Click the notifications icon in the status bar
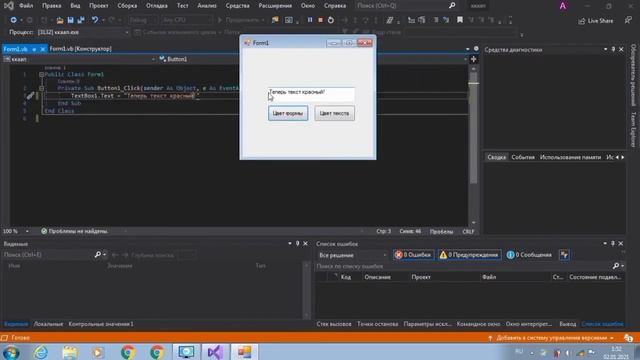 click(x=629, y=338)
